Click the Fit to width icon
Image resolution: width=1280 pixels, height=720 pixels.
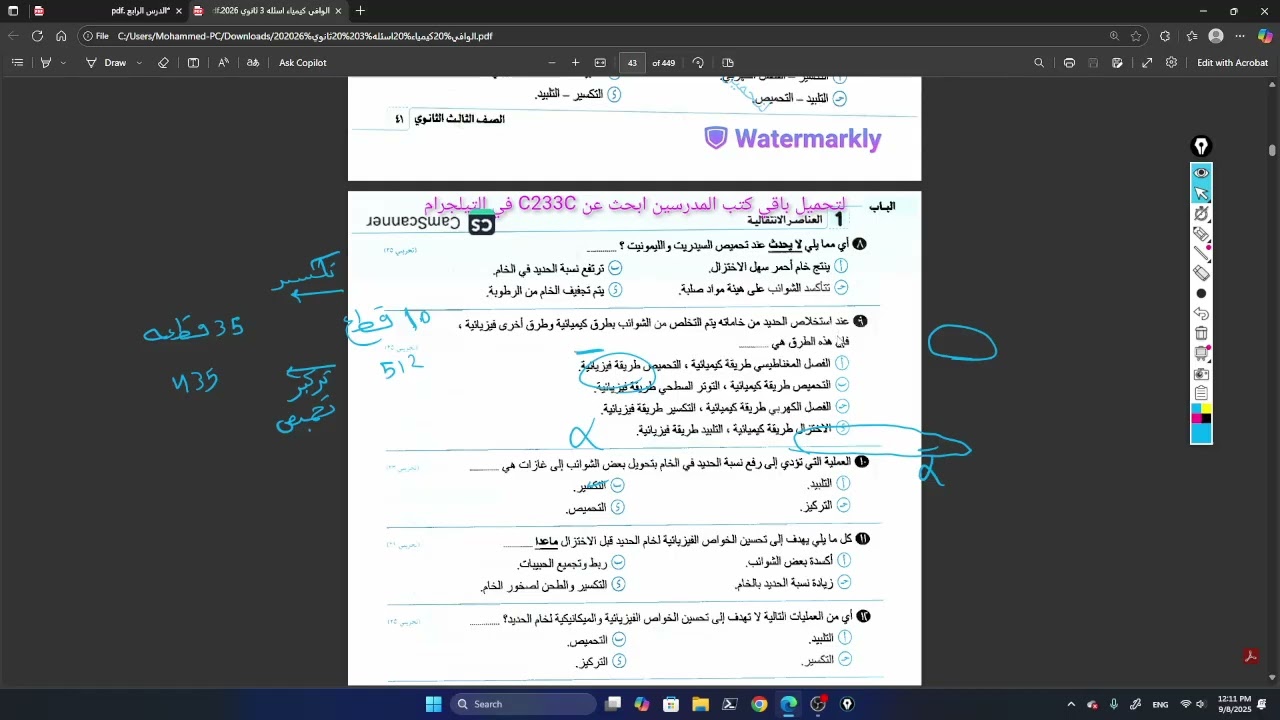point(600,62)
